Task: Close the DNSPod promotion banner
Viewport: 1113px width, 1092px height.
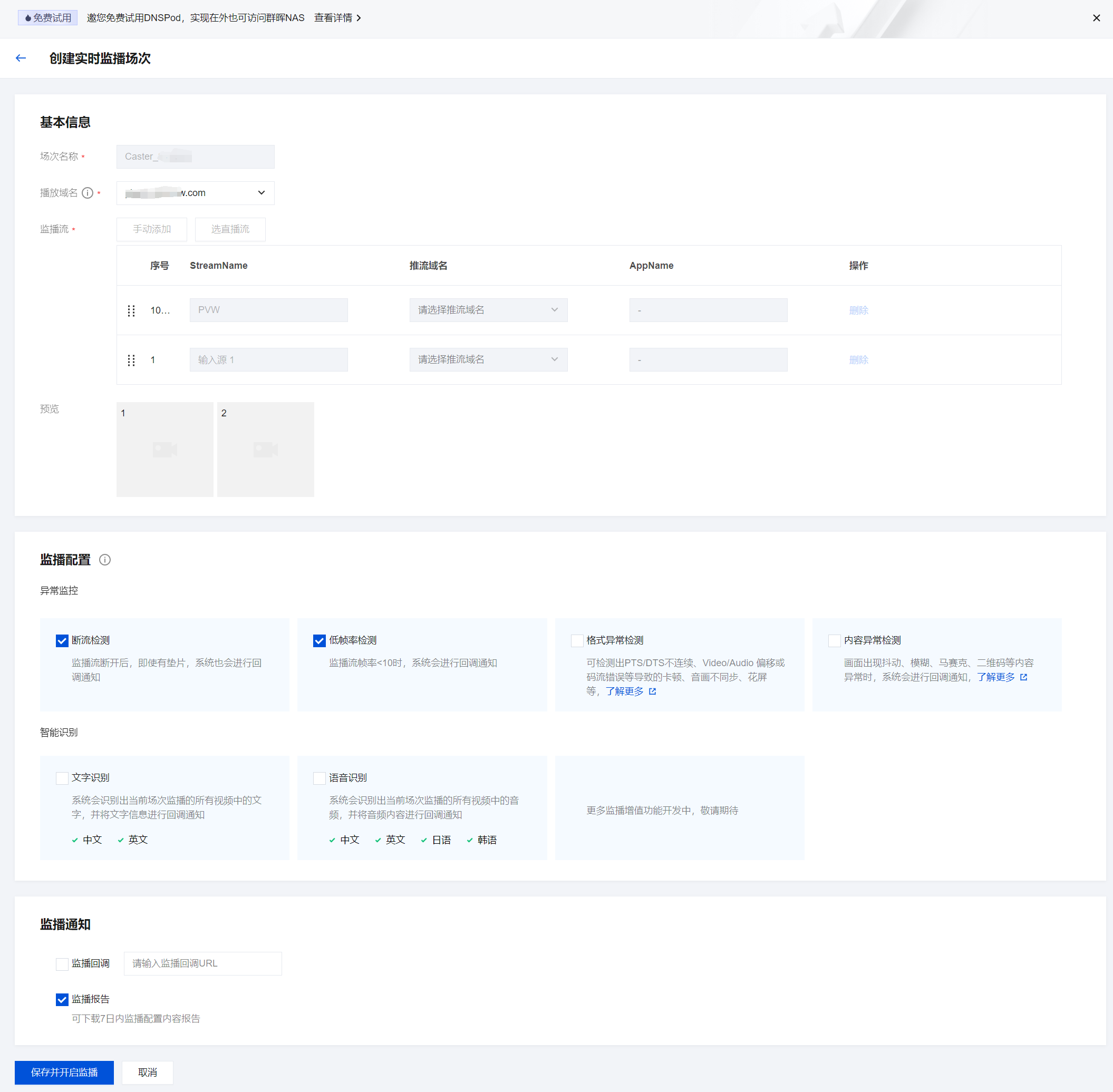Action: (x=1096, y=18)
